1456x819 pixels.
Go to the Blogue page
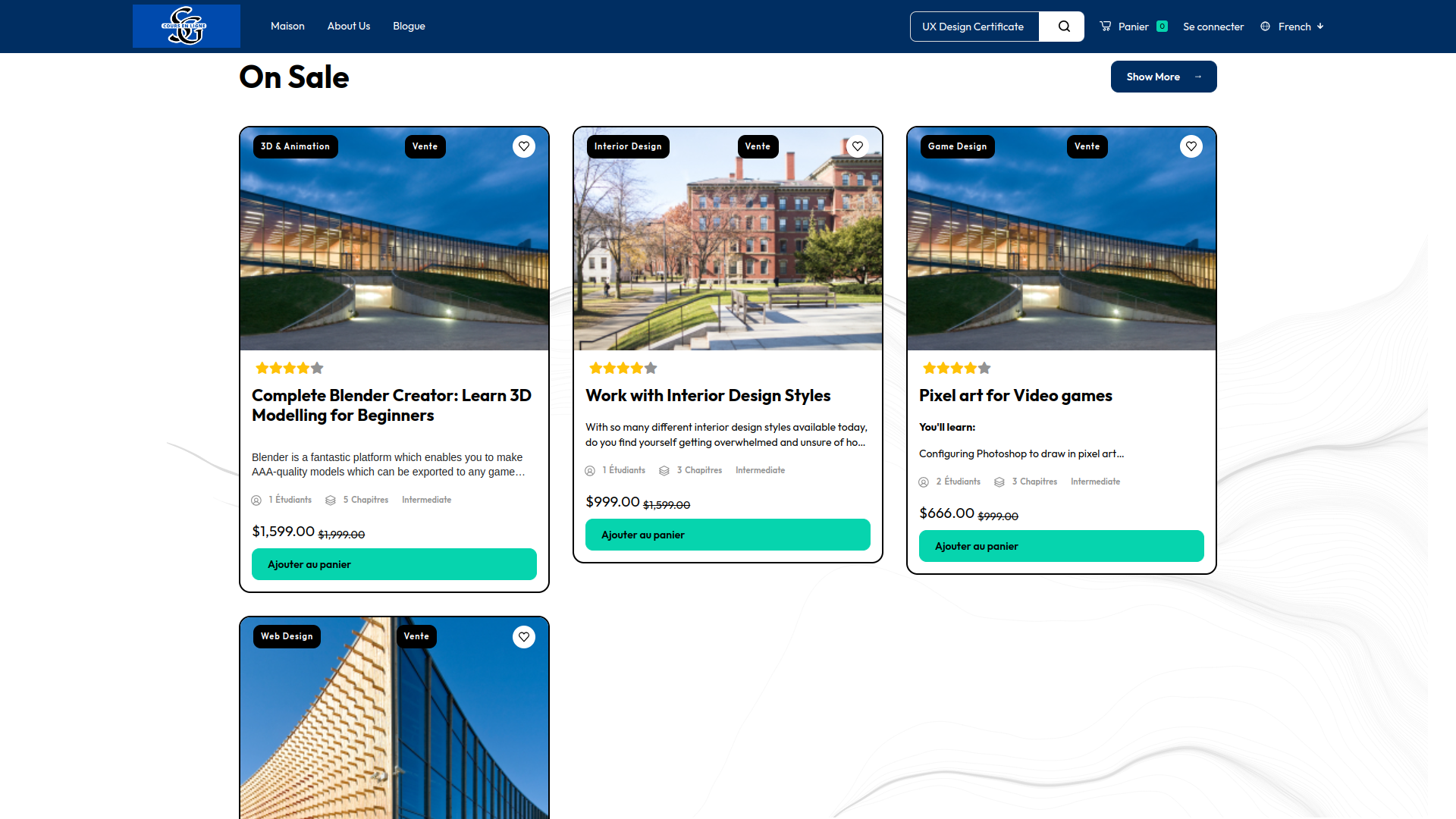[x=409, y=27]
